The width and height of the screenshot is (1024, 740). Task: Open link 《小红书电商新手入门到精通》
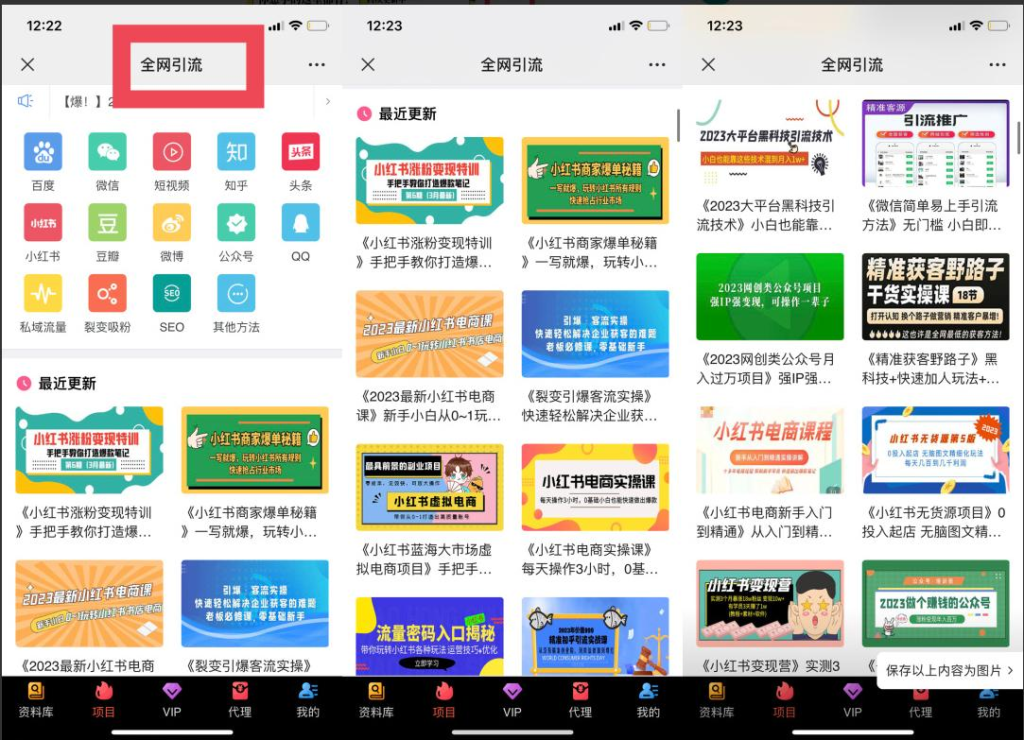[765, 522]
